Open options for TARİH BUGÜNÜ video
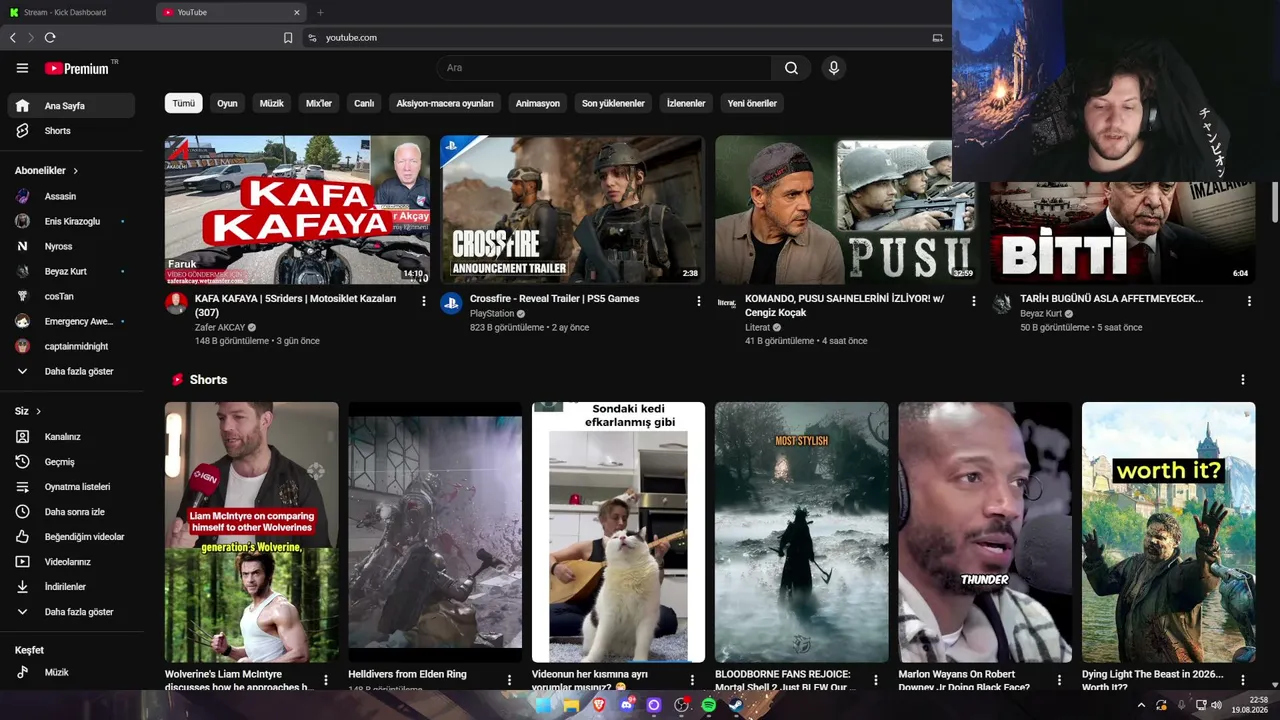 pyautogui.click(x=1249, y=301)
